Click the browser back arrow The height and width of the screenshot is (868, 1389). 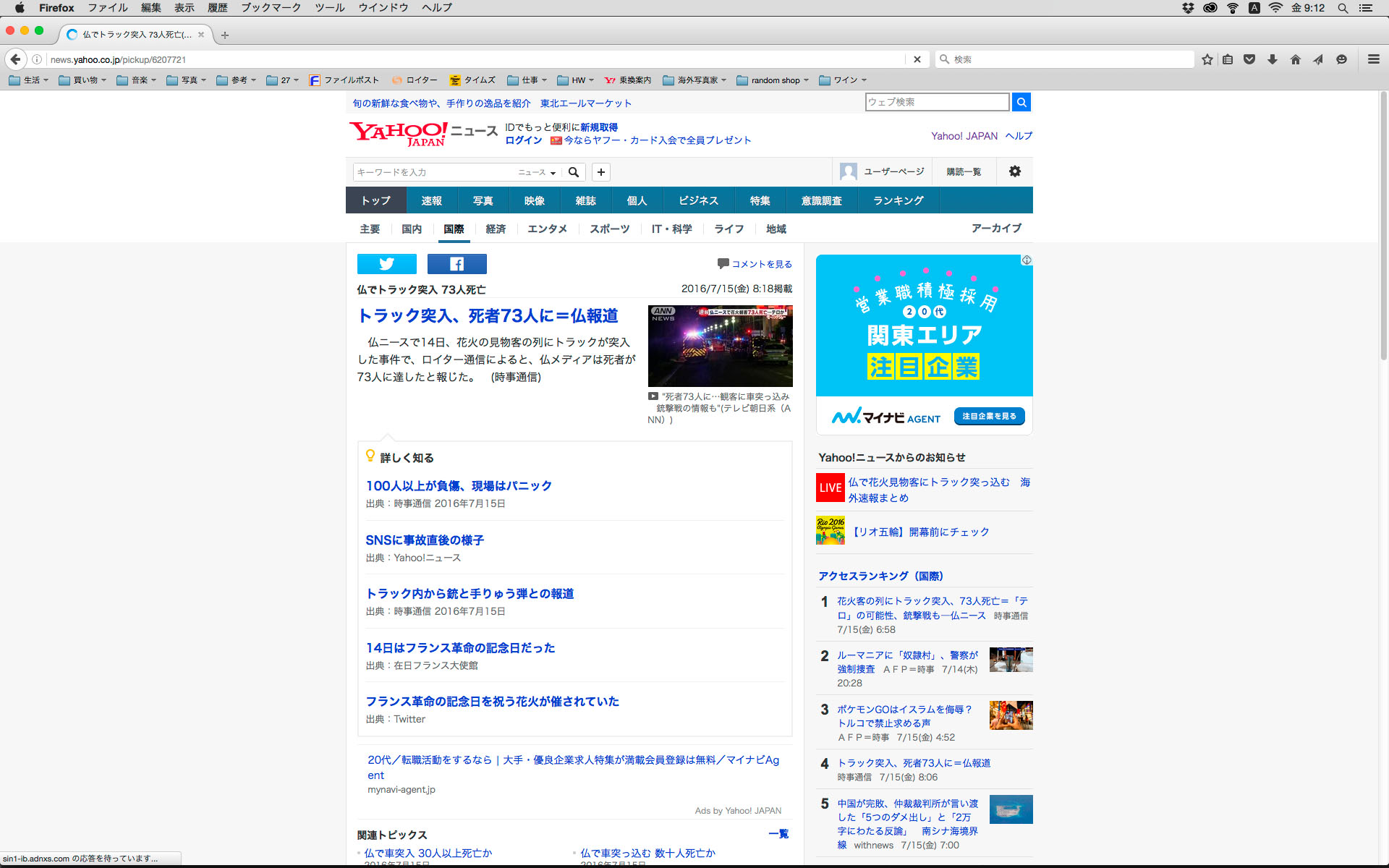(16, 59)
